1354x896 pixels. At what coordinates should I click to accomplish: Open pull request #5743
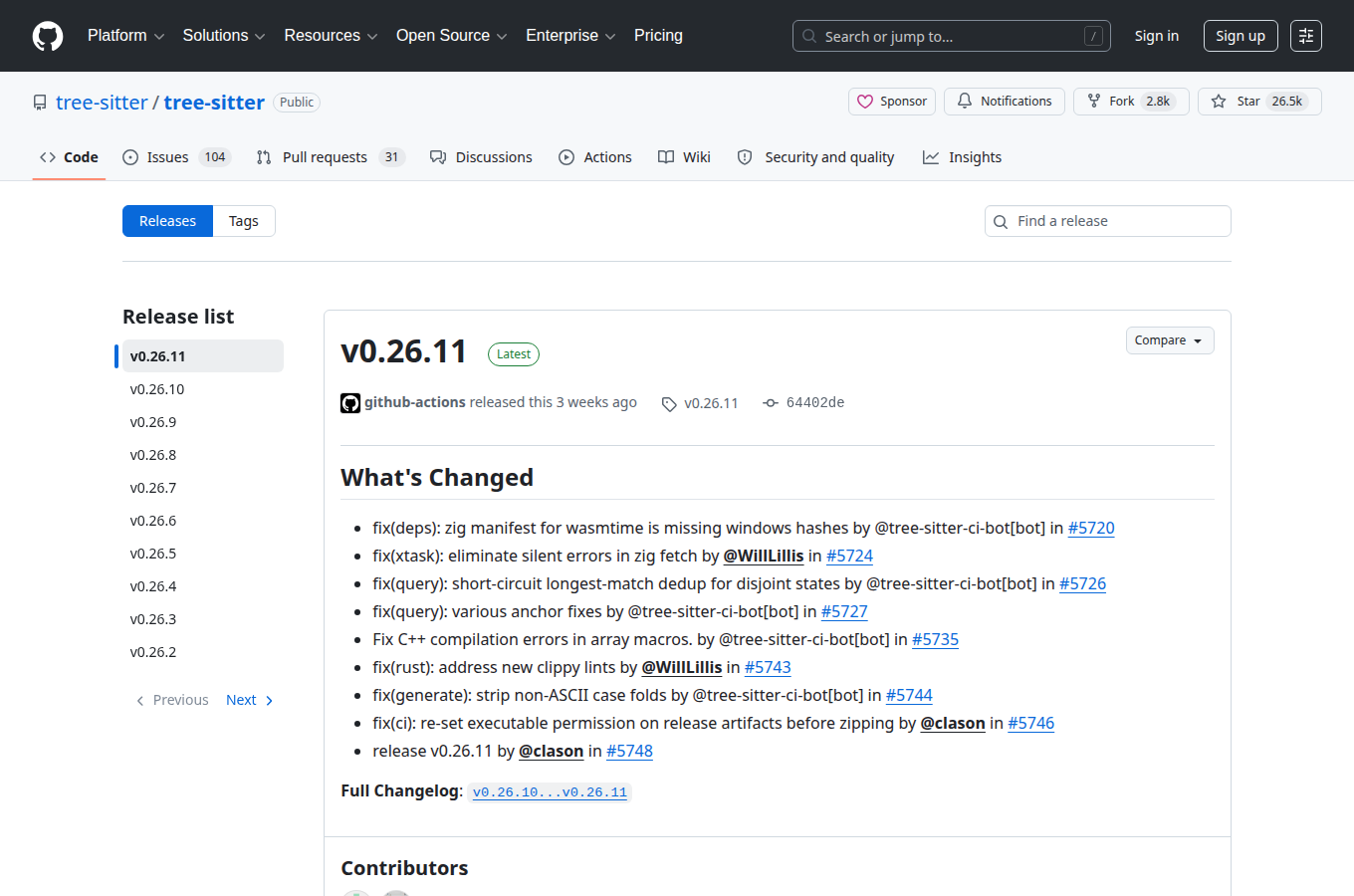(768, 667)
